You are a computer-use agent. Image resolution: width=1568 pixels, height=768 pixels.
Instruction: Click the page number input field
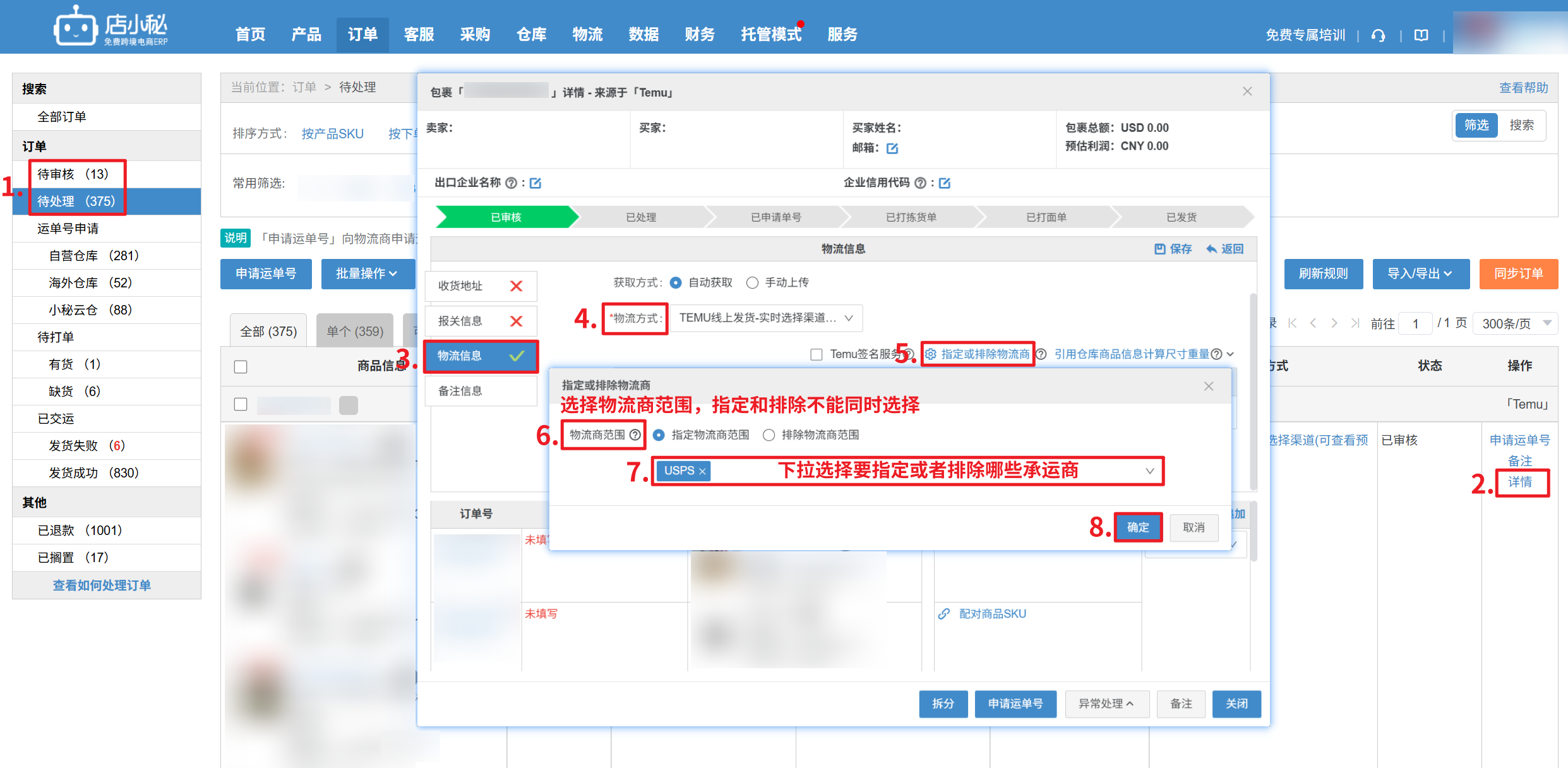pyautogui.click(x=1415, y=324)
